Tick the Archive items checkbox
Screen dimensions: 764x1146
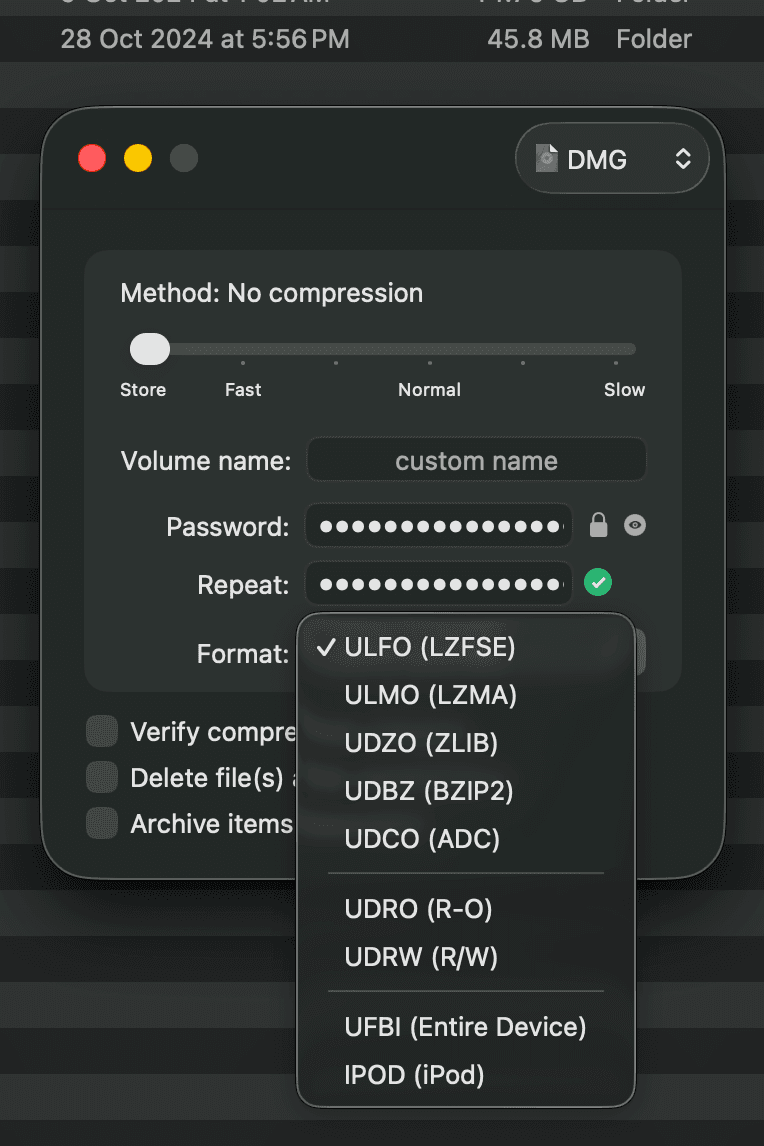point(102,824)
